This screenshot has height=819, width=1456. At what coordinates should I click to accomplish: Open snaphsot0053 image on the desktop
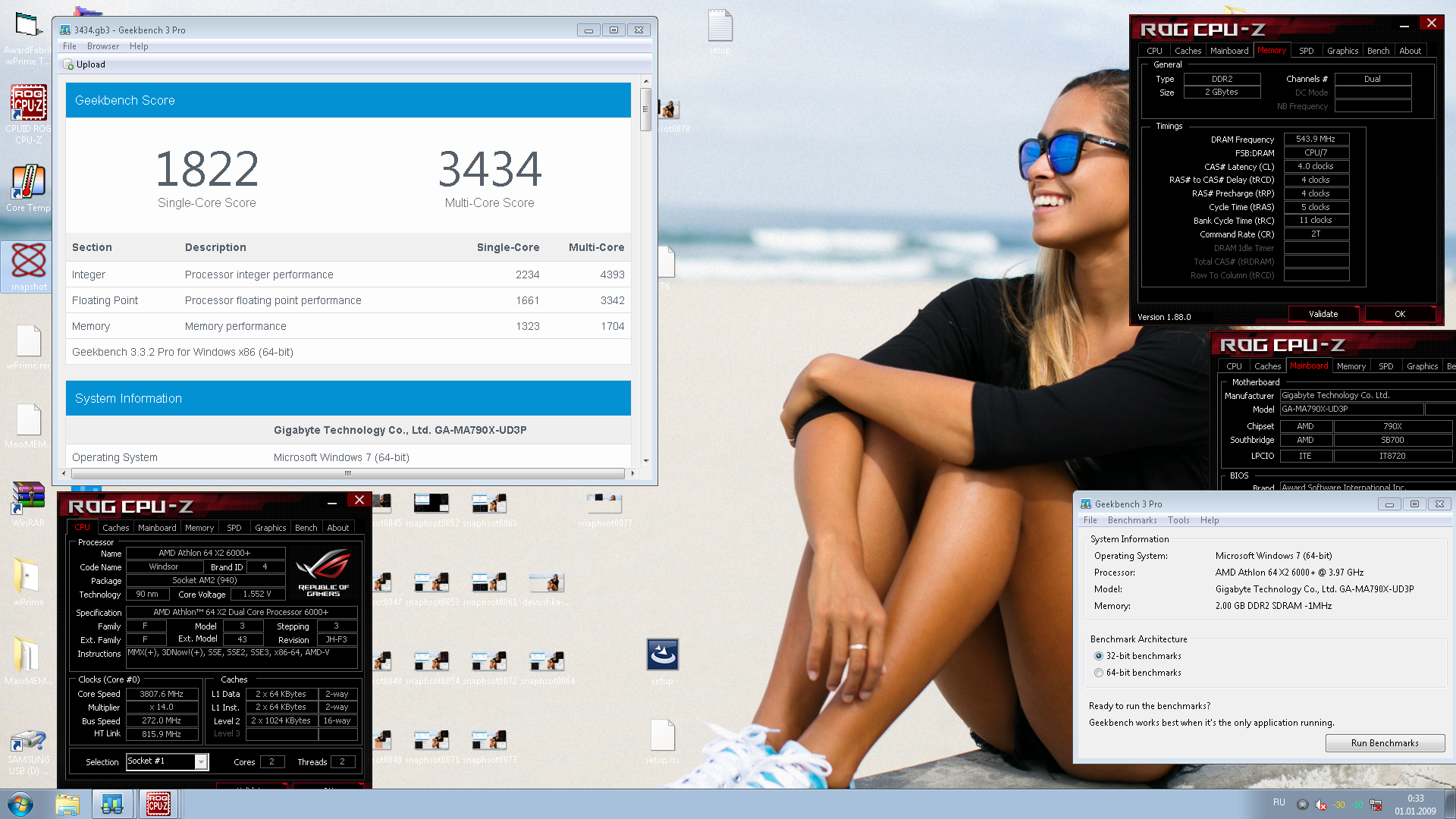pos(432,588)
